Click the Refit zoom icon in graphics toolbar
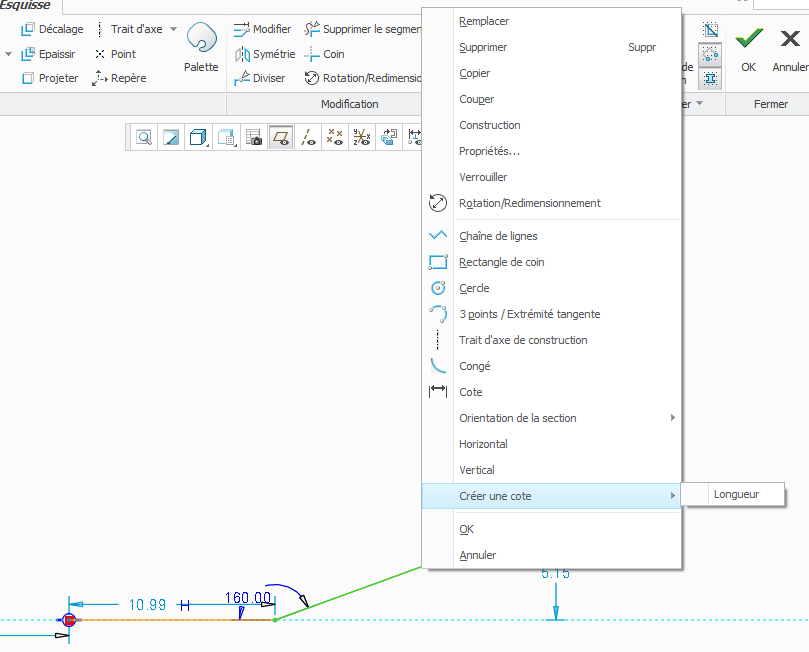809x652 pixels. pos(144,138)
